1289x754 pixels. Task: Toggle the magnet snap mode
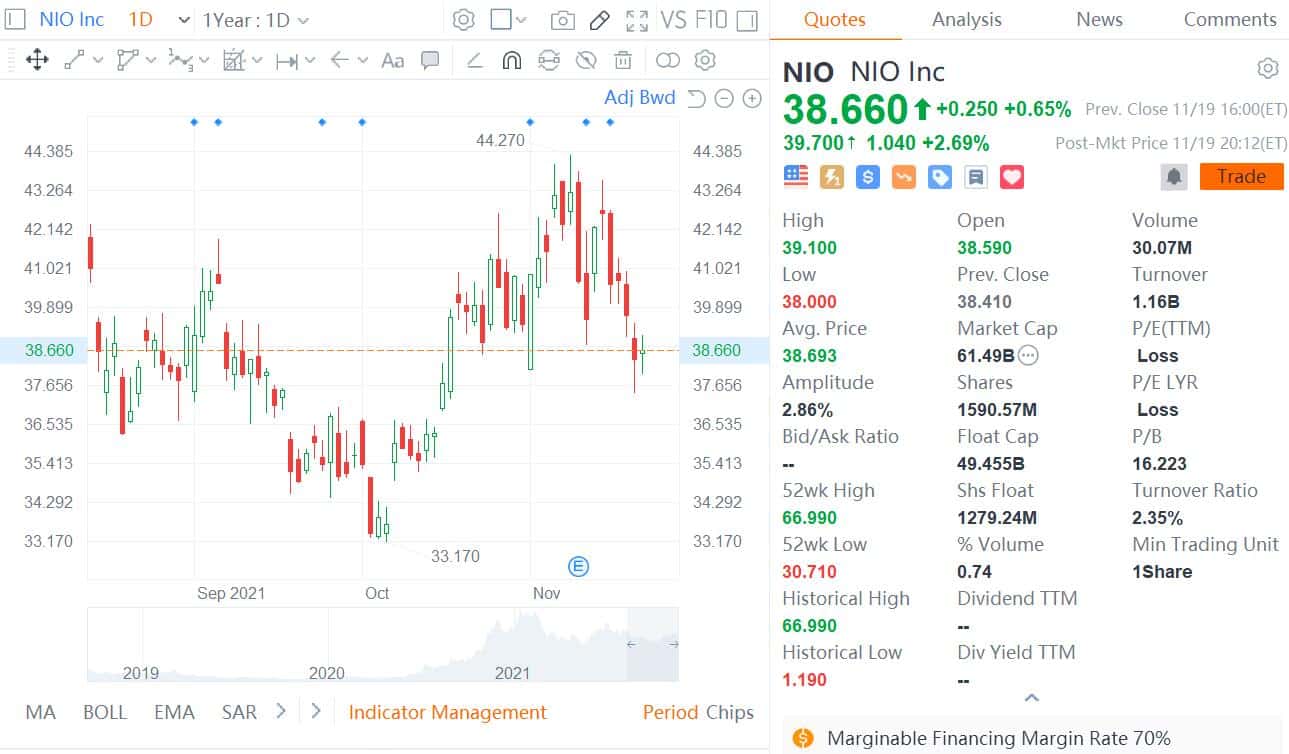tap(511, 60)
